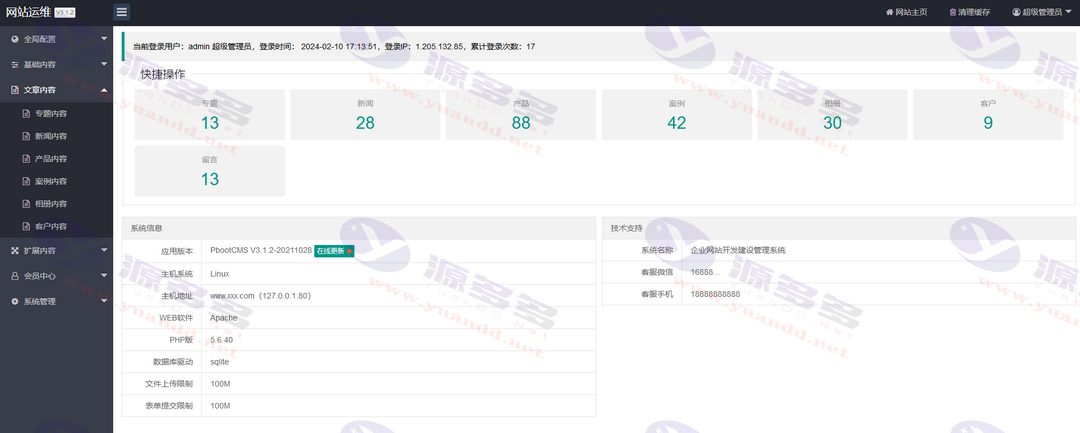This screenshot has width=1080, height=433.
Task: Click the WEB软件 value Apache
Action: [x=224, y=317]
